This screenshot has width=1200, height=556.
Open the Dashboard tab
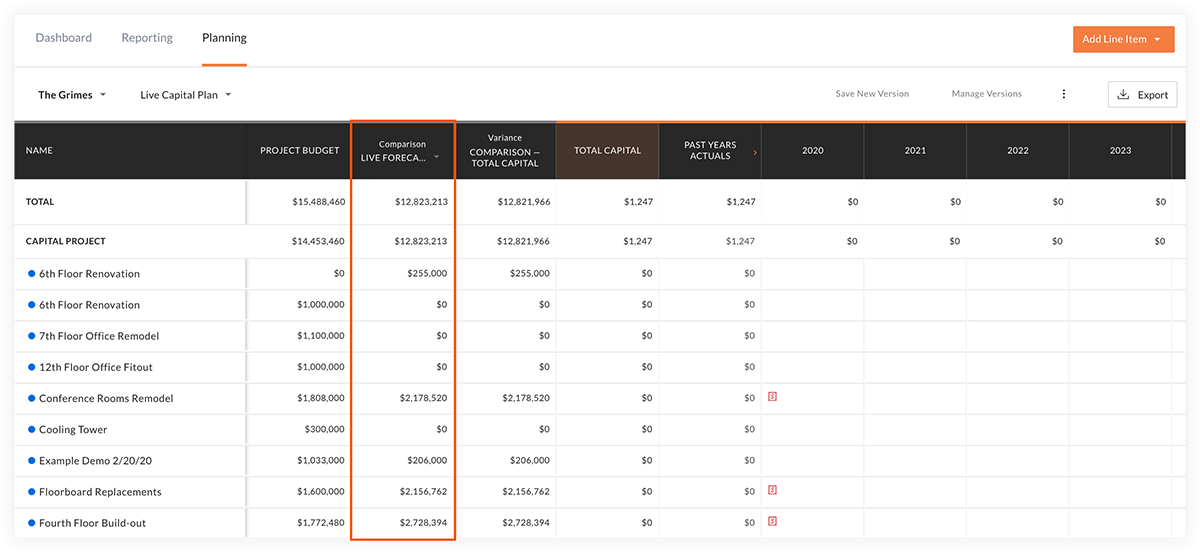click(x=63, y=38)
